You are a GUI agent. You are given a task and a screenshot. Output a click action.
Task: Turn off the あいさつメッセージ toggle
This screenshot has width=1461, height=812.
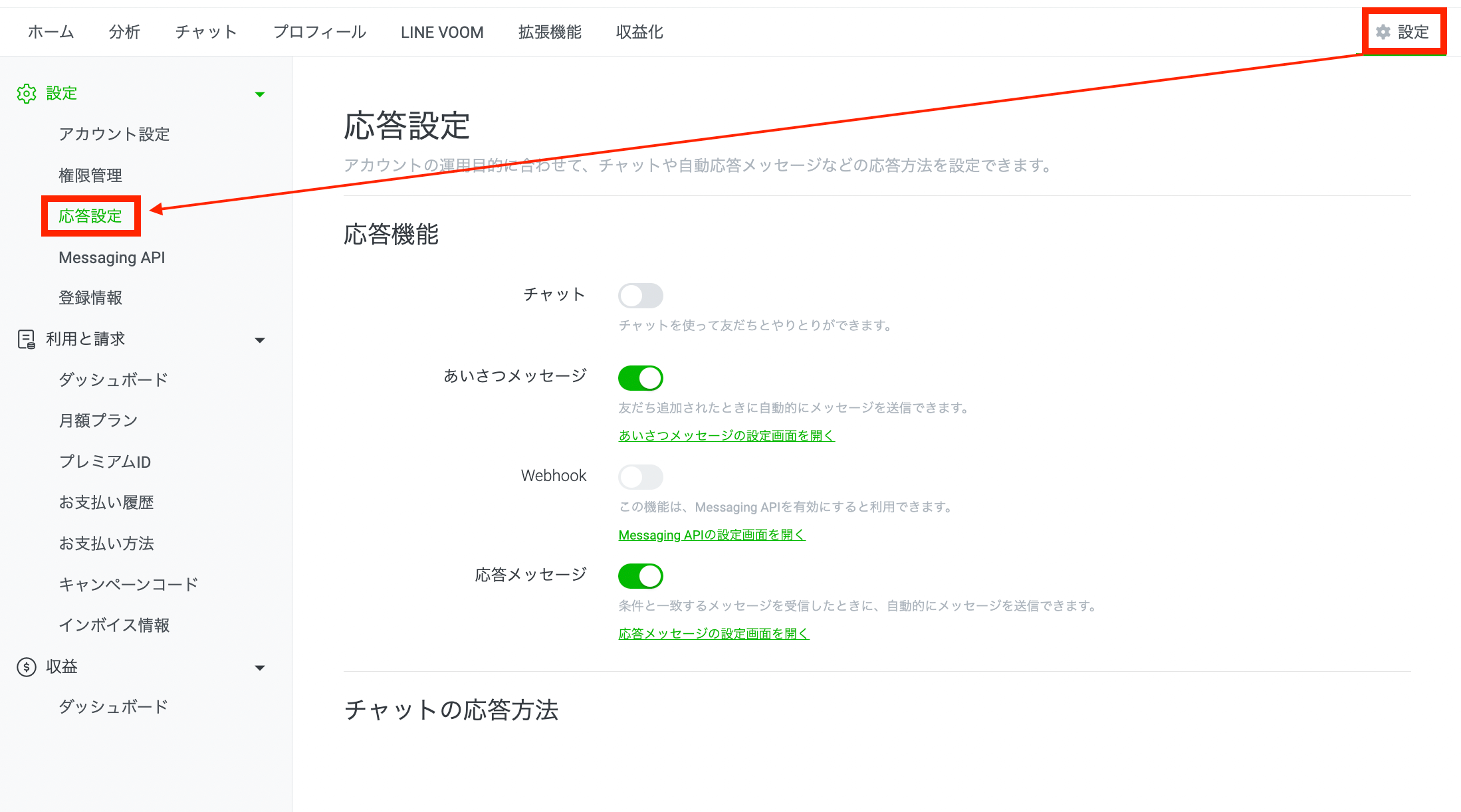tap(640, 378)
